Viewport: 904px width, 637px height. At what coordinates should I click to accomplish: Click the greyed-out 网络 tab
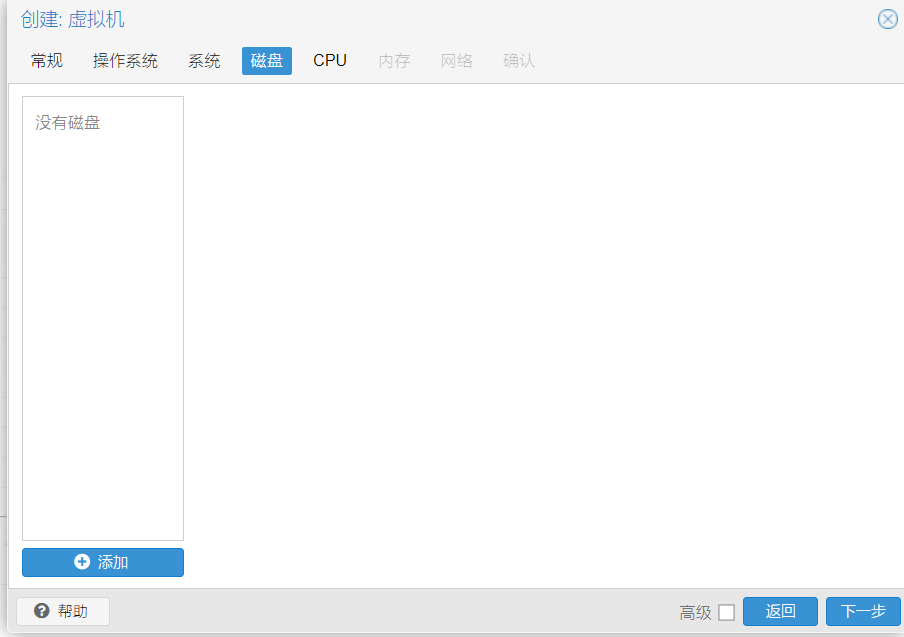point(457,61)
